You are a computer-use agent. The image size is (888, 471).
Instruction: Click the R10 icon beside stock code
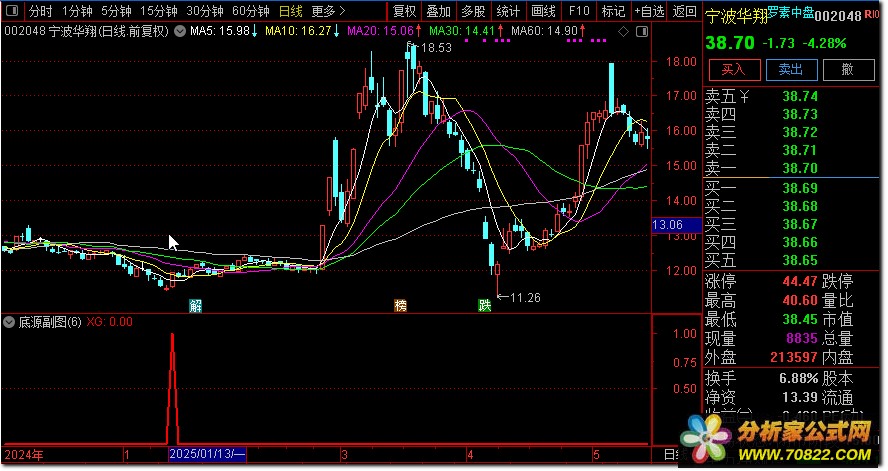point(872,14)
